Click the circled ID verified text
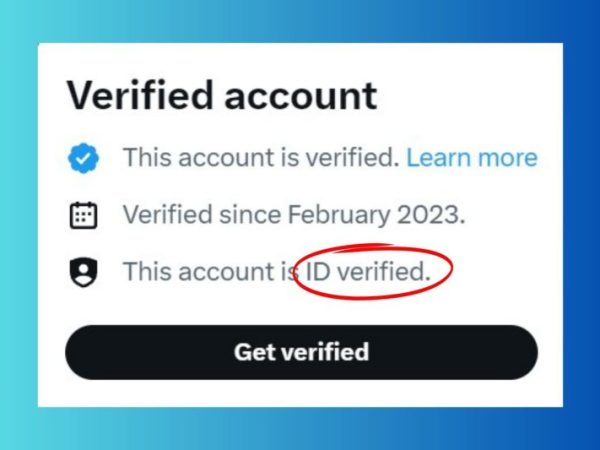 pos(368,271)
